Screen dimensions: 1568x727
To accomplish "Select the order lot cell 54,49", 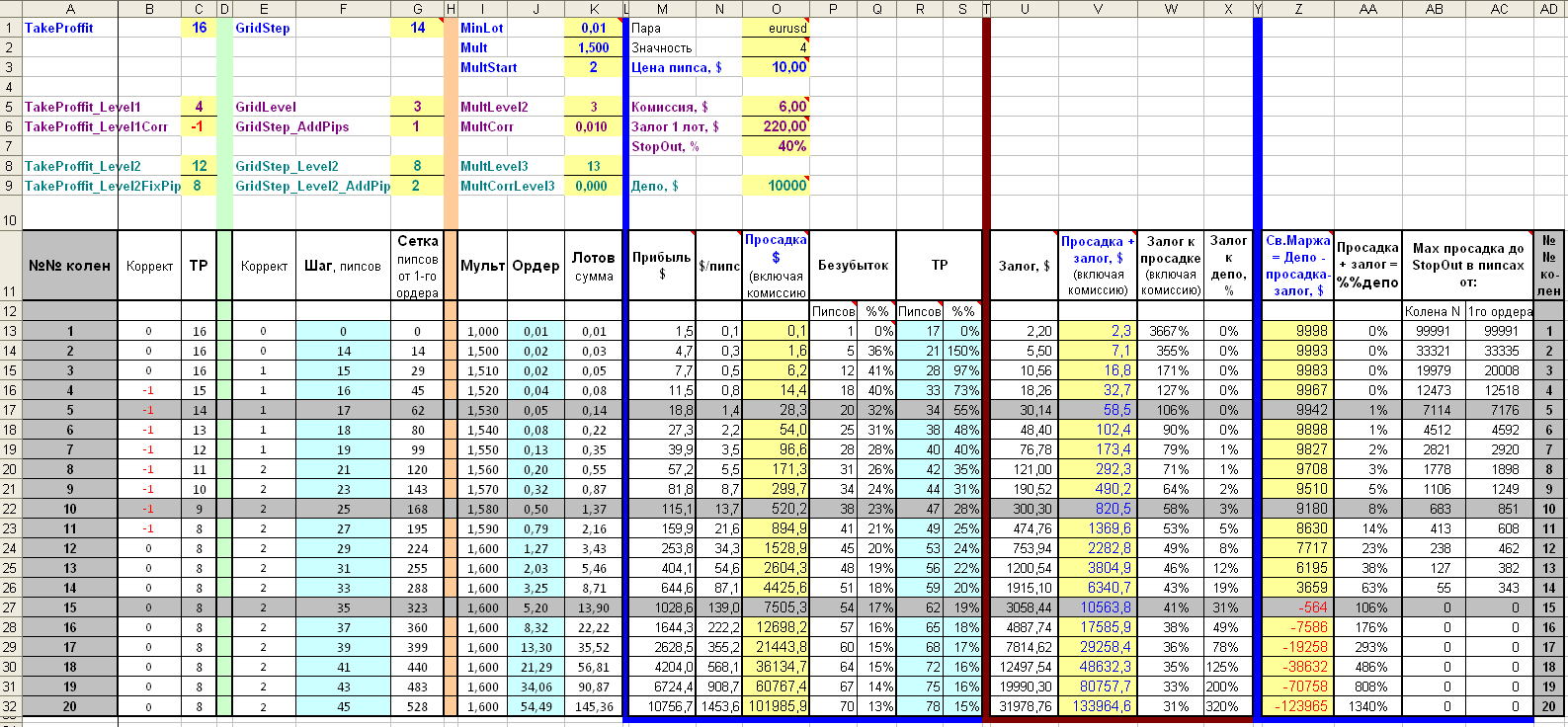I will 536,706.
